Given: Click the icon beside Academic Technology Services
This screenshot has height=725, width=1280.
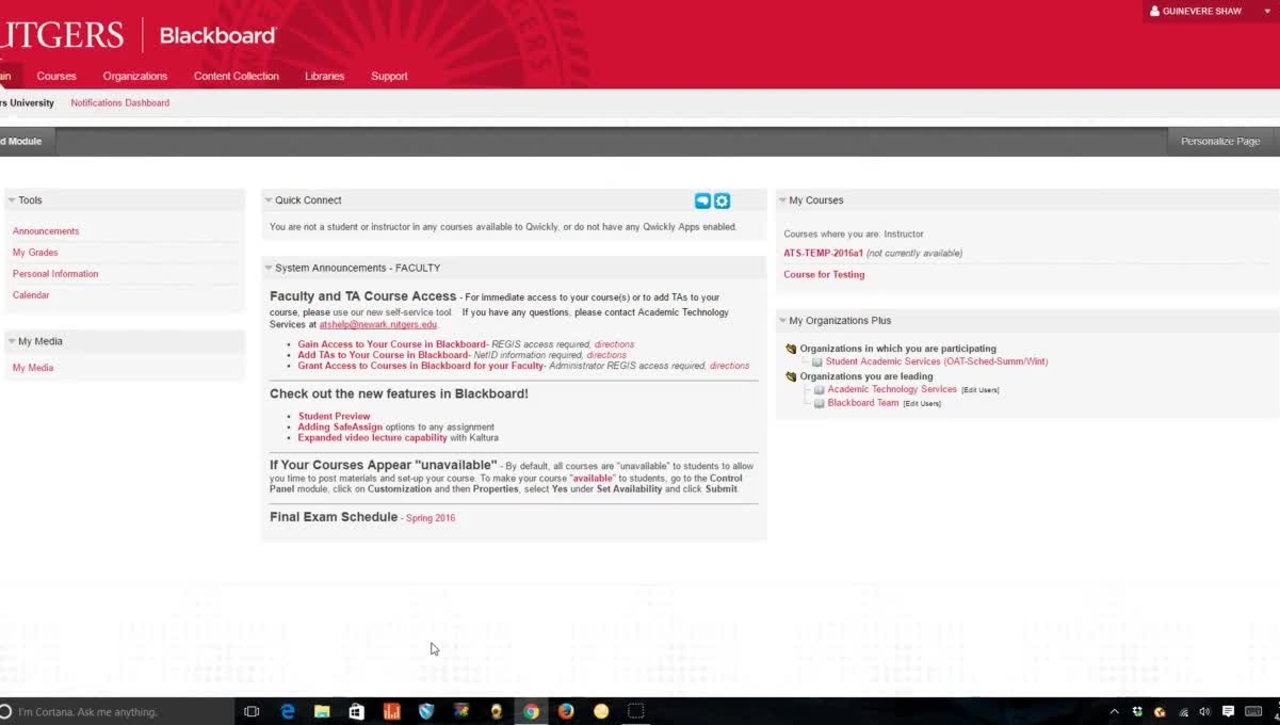Looking at the screenshot, I should coord(819,390).
